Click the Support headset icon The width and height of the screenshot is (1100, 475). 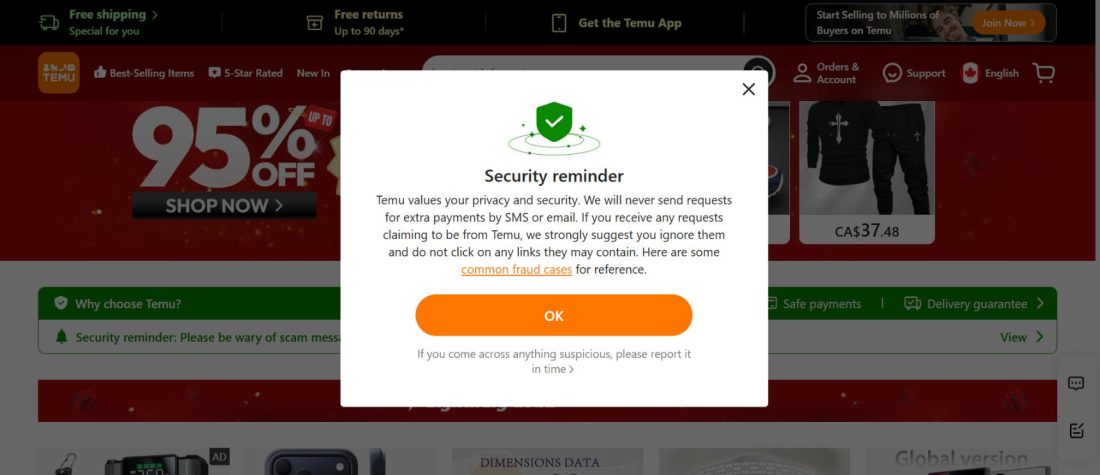click(892, 73)
